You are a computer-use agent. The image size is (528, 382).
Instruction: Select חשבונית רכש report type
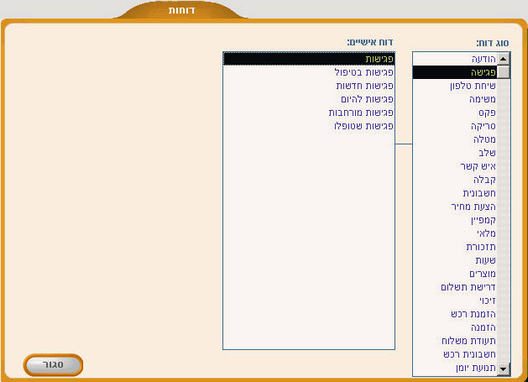455,354
